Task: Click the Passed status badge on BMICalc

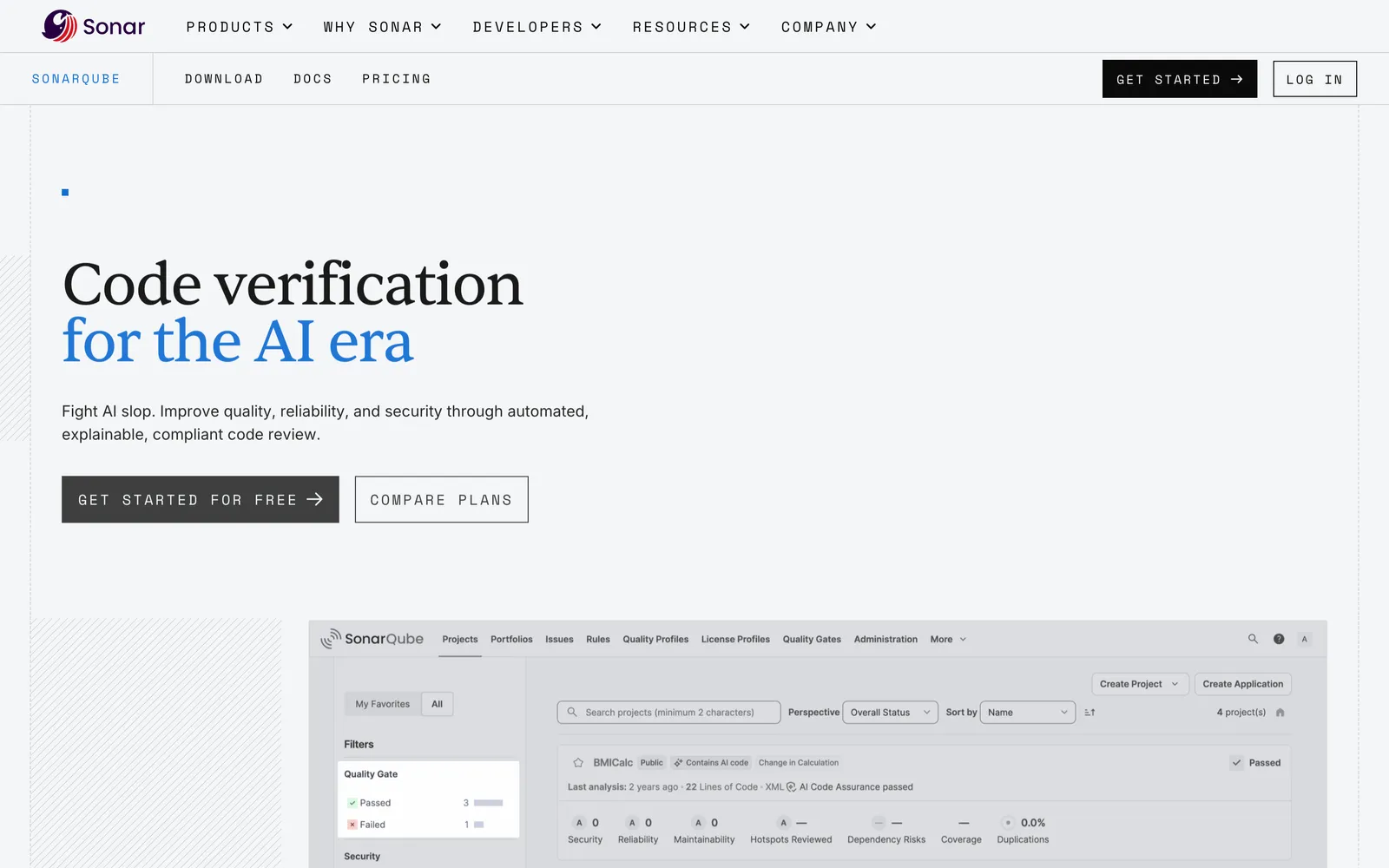Action: pos(1255,763)
